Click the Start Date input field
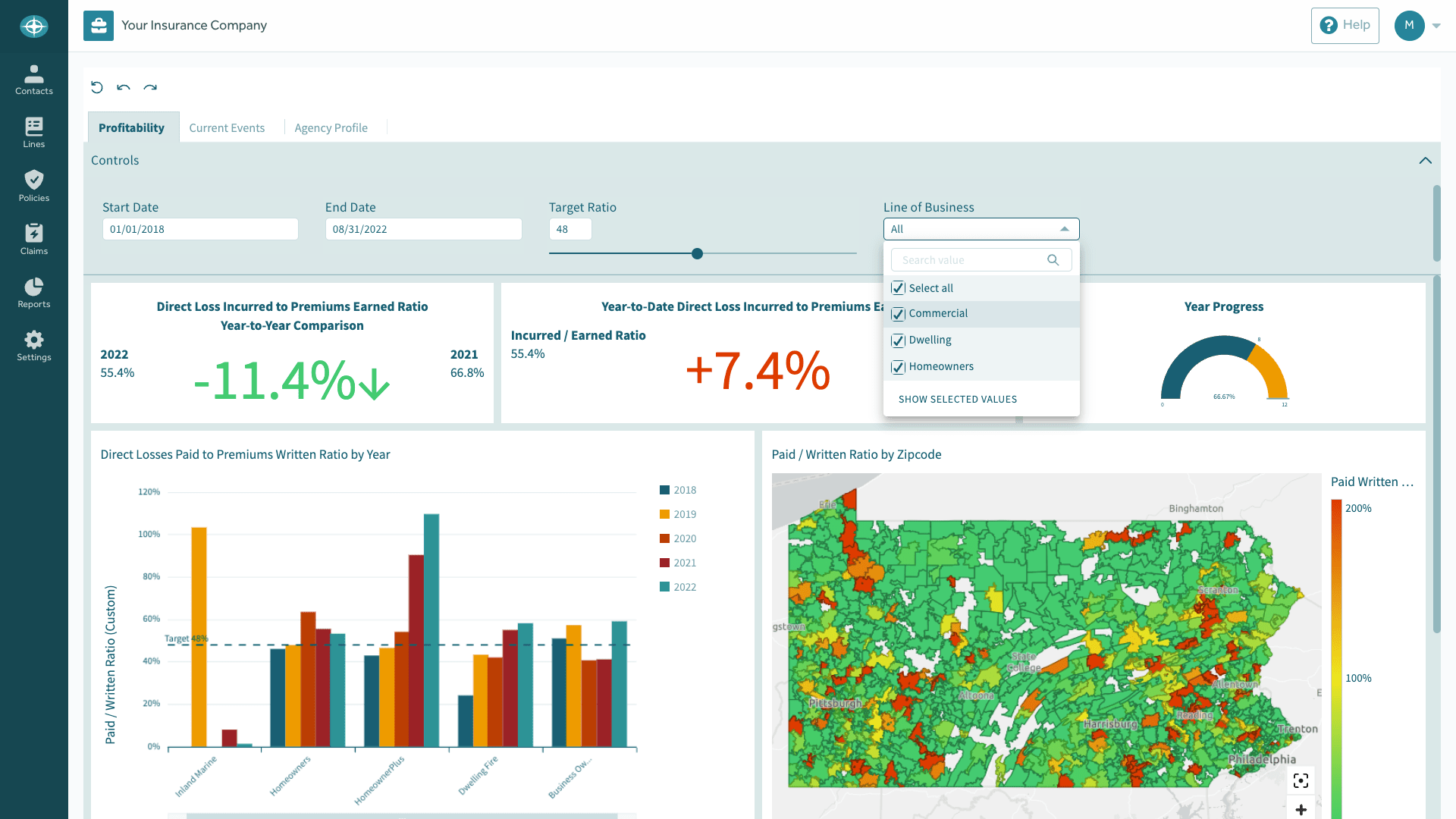 pyautogui.click(x=200, y=228)
